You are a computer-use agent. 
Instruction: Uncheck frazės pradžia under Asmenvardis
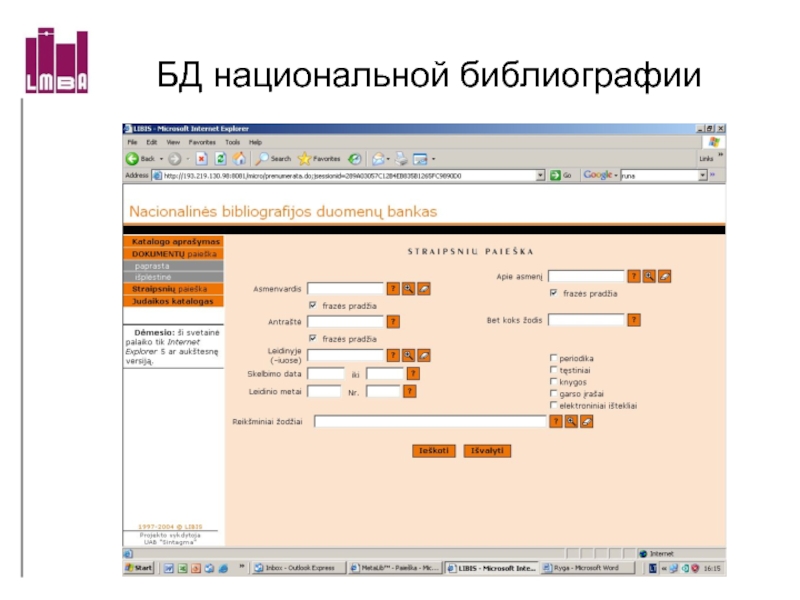tap(313, 305)
